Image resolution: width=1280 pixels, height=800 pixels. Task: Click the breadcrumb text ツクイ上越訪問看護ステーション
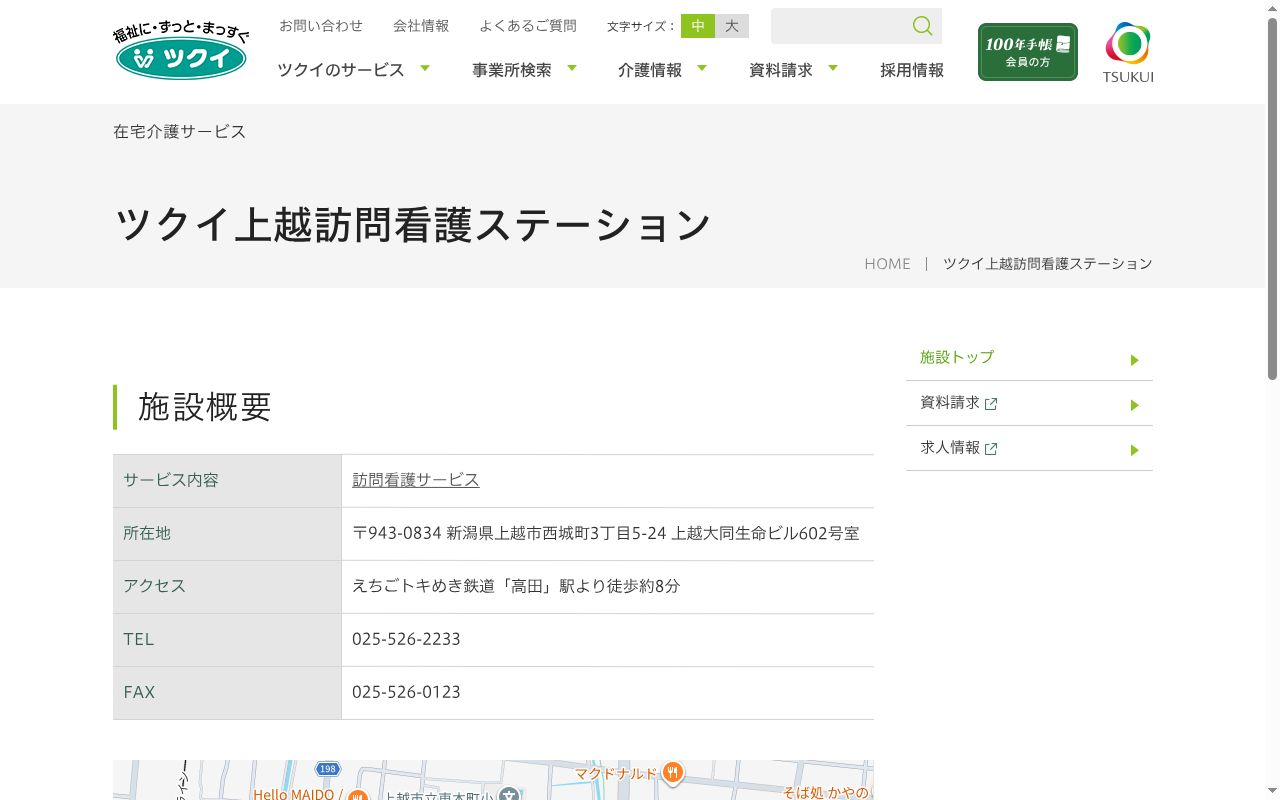[1048, 264]
